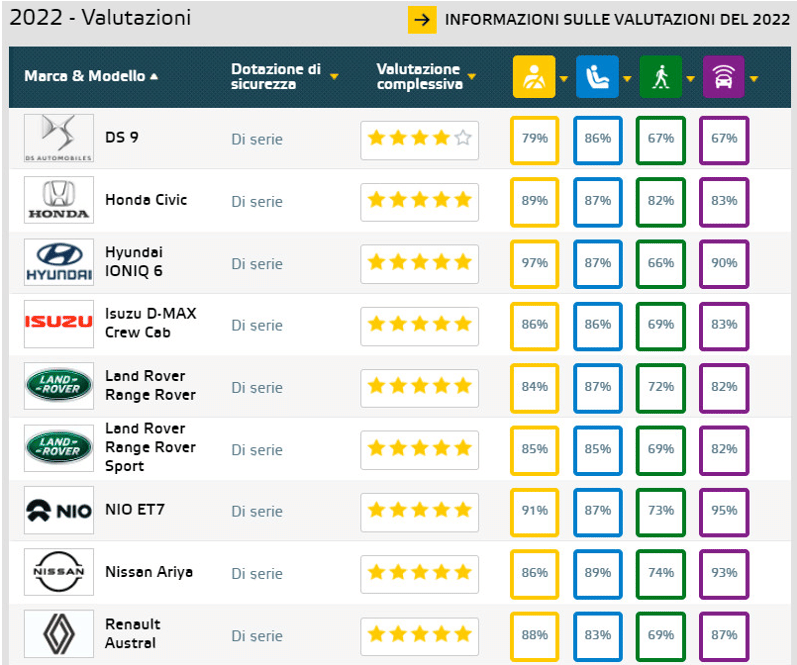Click Honda Civic pedestrian score 82%
This screenshot has width=797, height=665.
point(661,202)
